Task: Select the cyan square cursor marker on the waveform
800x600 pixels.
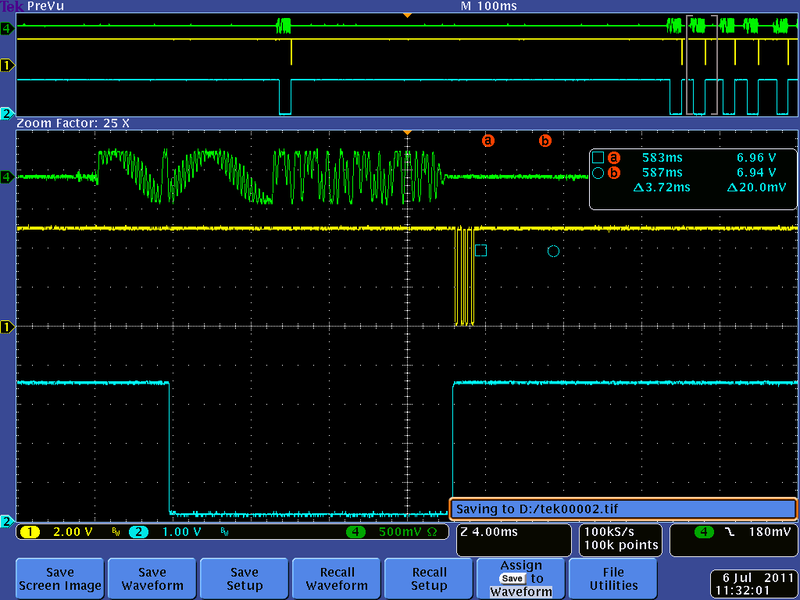Action: pos(481,251)
